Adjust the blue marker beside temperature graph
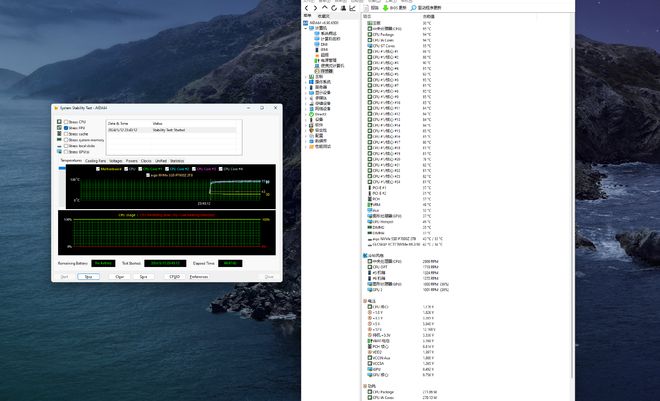Viewport: 660px width, 401px height. pyautogui.click(x=62, y=168)
